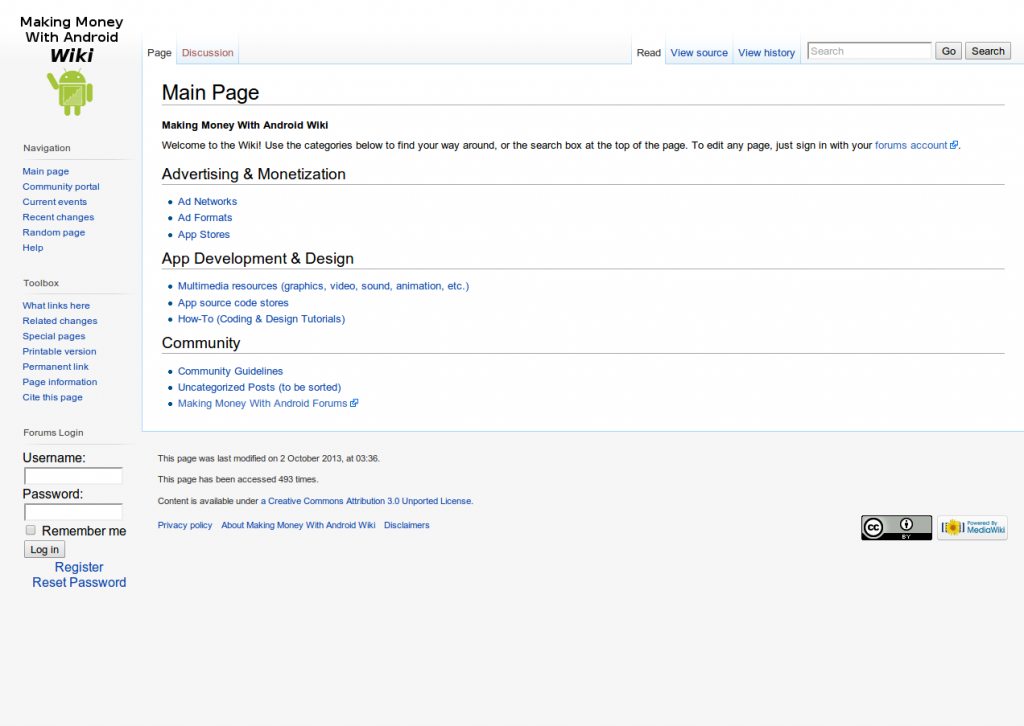Open How-To Coding & Design Tutorials
Image resolution: width=1024 pixels, height=726 pixels.
coord(261,319)
